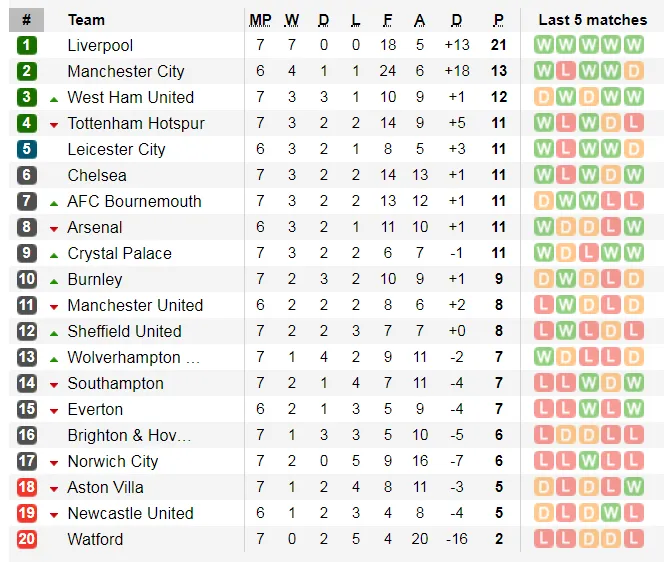Viewport: 664px width, 562px height.
Task: Click Watford's red position 20 badge
Action: (x=26, y=539)
